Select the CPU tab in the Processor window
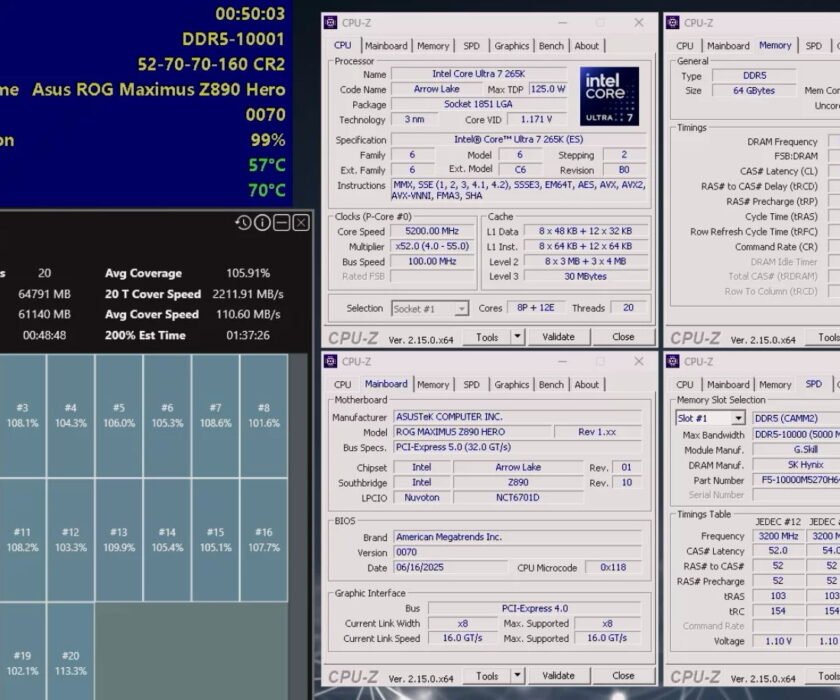Image resolution: width=840 pixels, height=700 pixels. [x=343, y=46]
